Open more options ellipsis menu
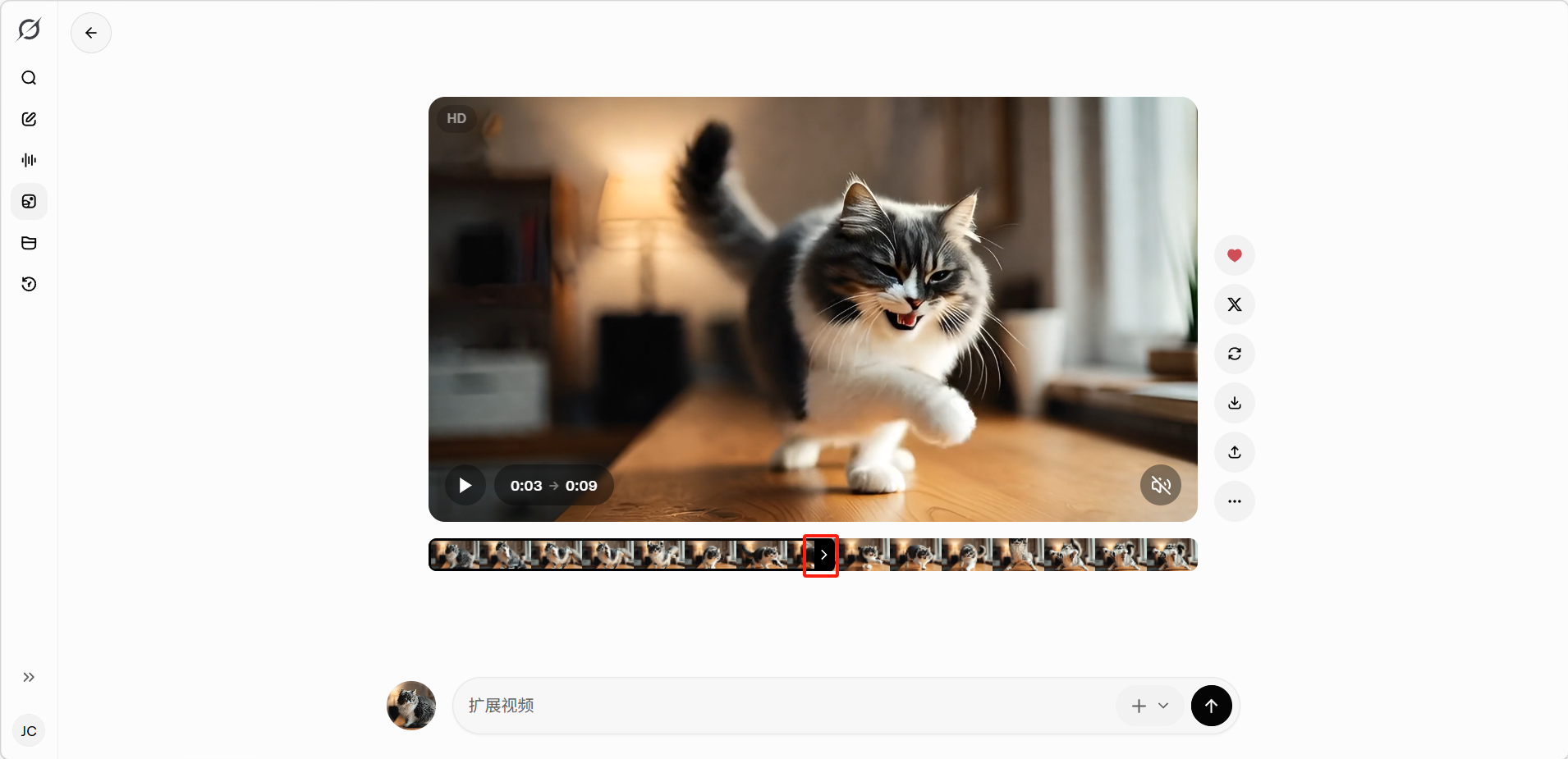Screen dimensions: 1568x759 pyautogui.click(x=1234, y=501)
